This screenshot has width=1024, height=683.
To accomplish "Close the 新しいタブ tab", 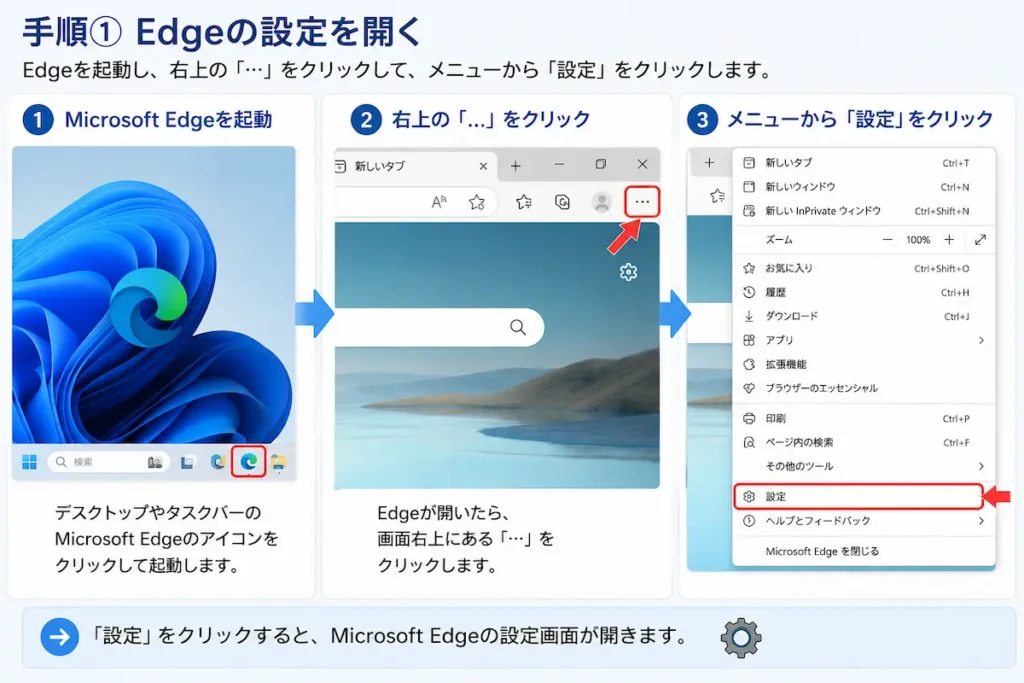I will click(483, 166).
